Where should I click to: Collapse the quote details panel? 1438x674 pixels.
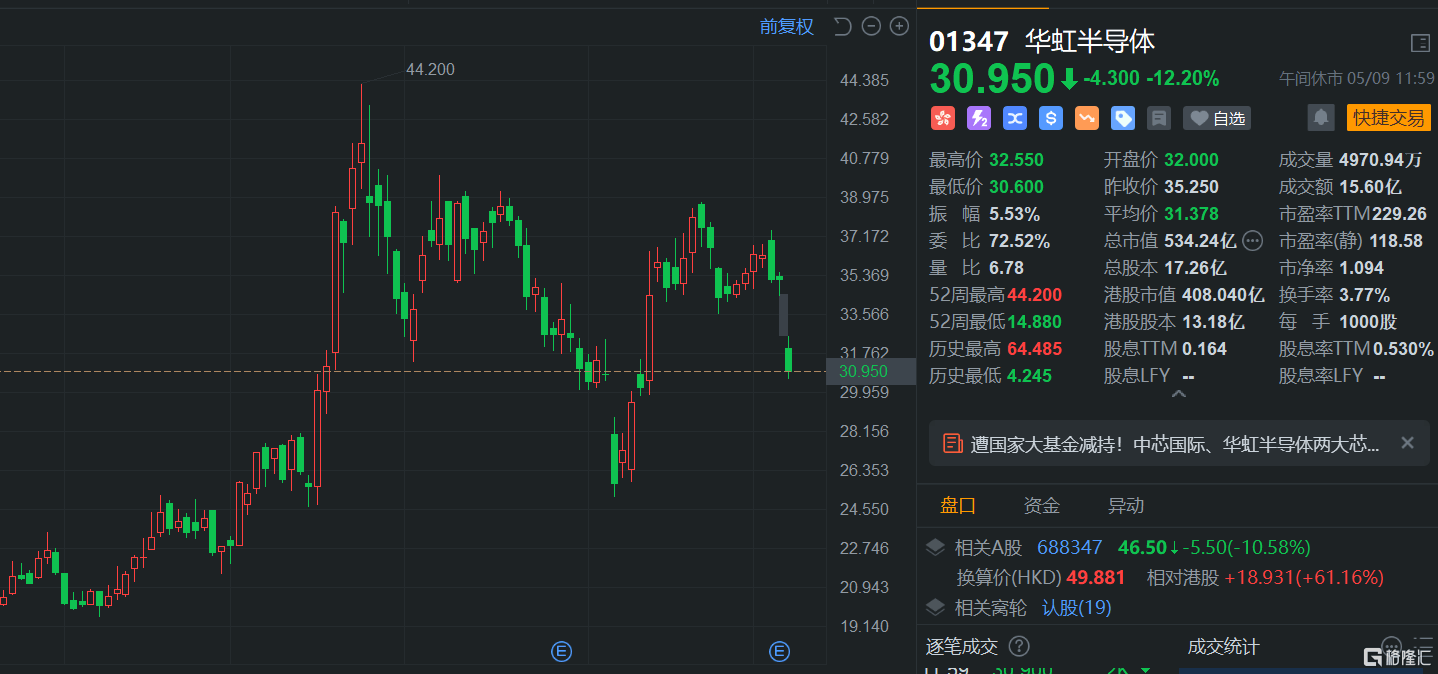click(1178, 395)
